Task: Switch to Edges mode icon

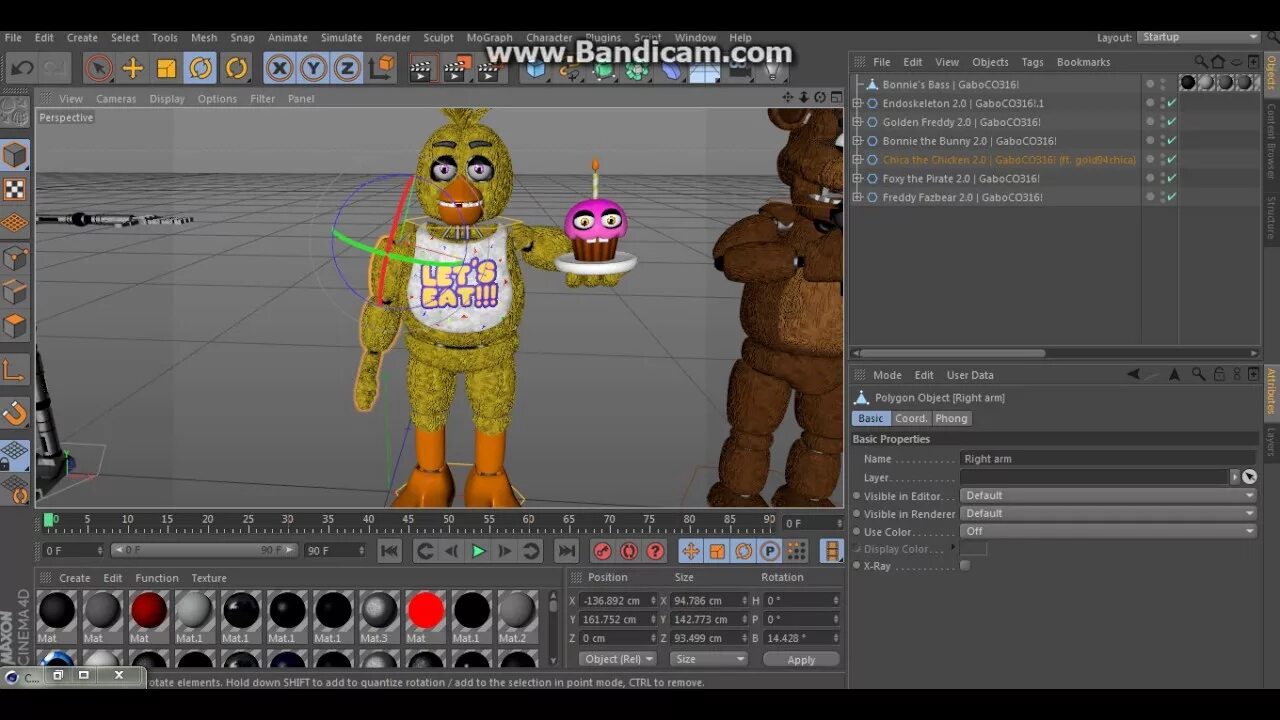Action: point(15,292)
